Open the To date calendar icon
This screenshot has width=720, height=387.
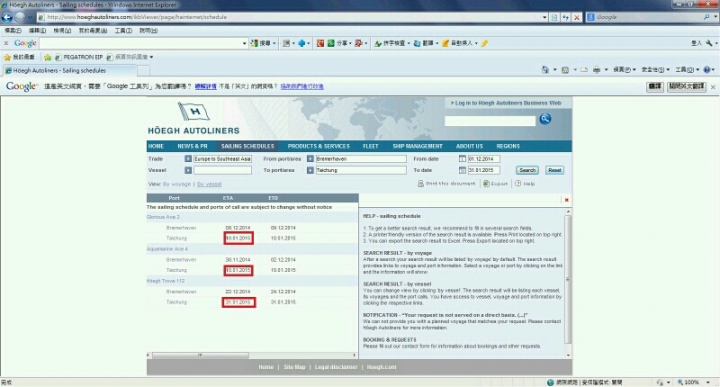pyautogui.click(x=462, y=170)
